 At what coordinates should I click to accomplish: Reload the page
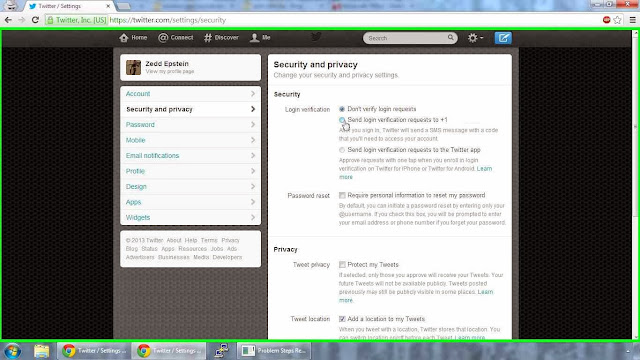35,20
